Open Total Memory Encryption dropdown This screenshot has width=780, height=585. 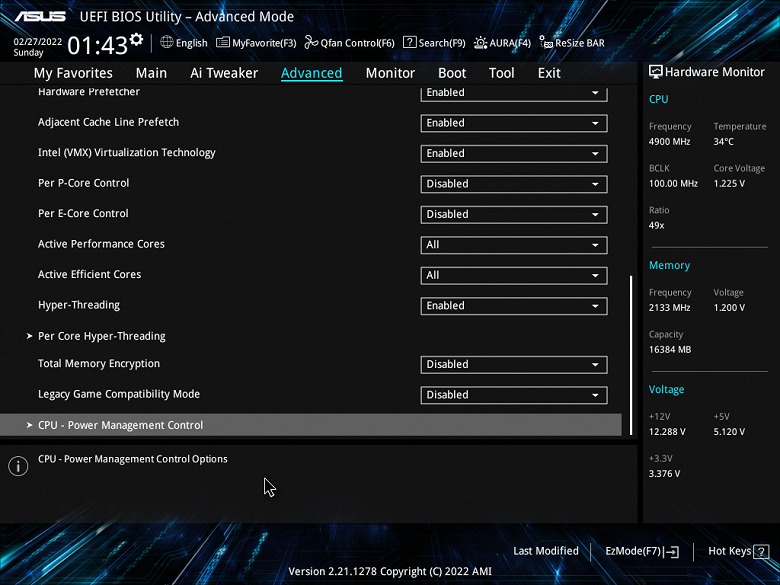pos(514,365)
